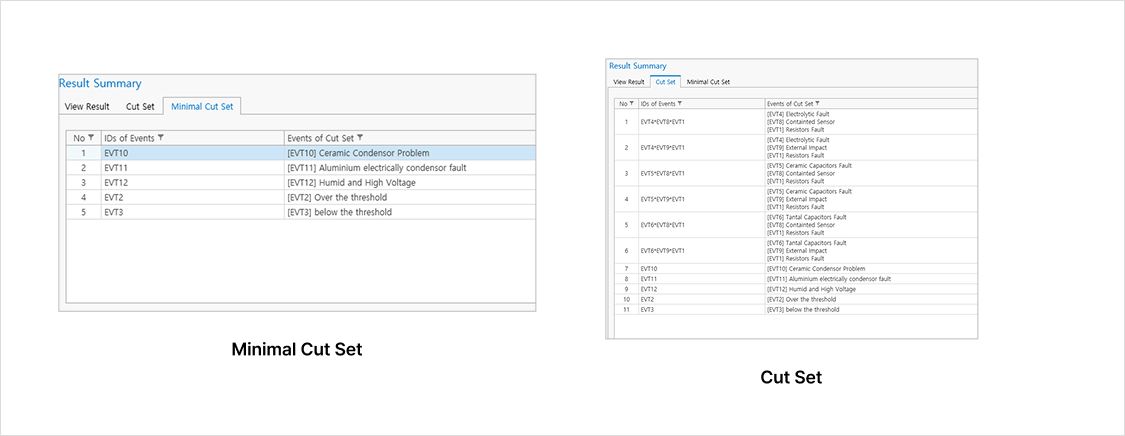Open Events of Cut Set filter in five-row table
1125x436 pixels.
[x=360, y=138]
